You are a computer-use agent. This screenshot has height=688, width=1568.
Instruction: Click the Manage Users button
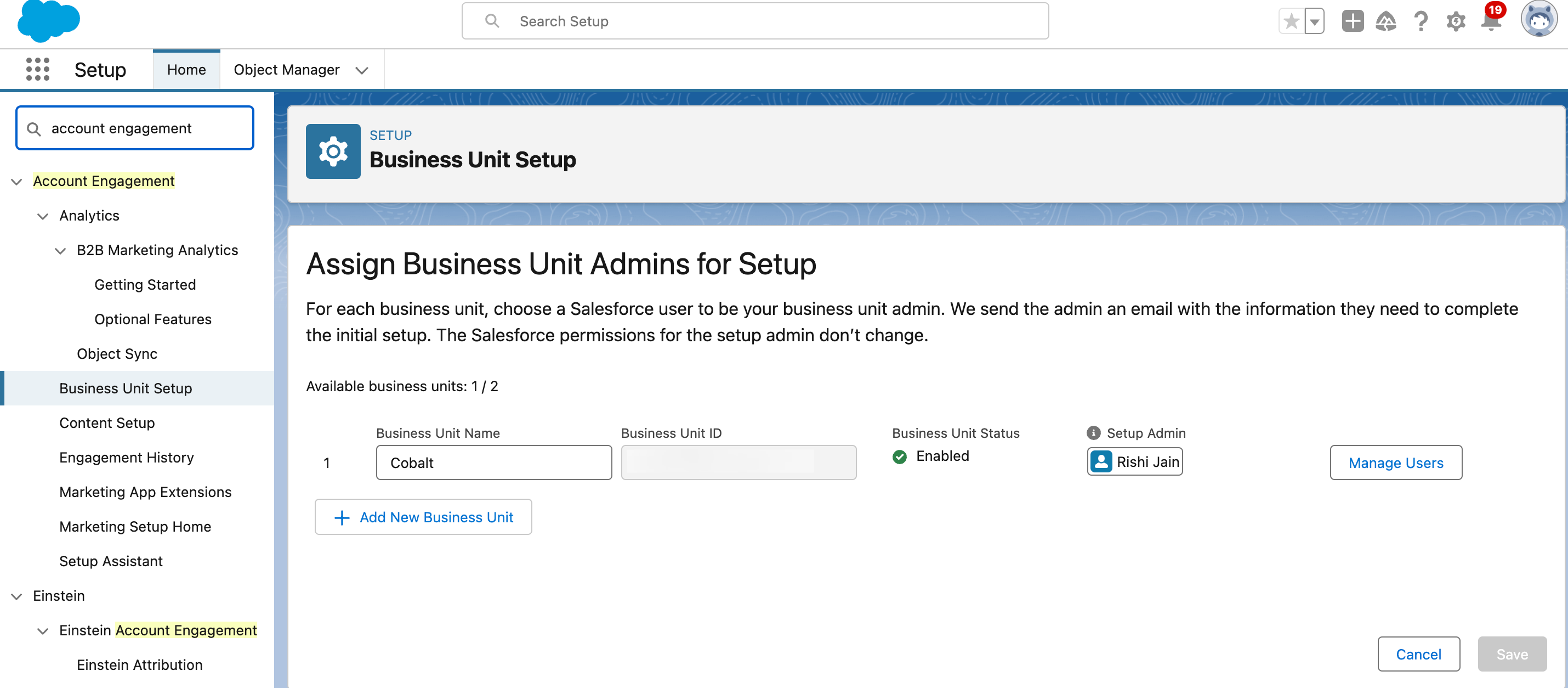(x=1396, y=463)
